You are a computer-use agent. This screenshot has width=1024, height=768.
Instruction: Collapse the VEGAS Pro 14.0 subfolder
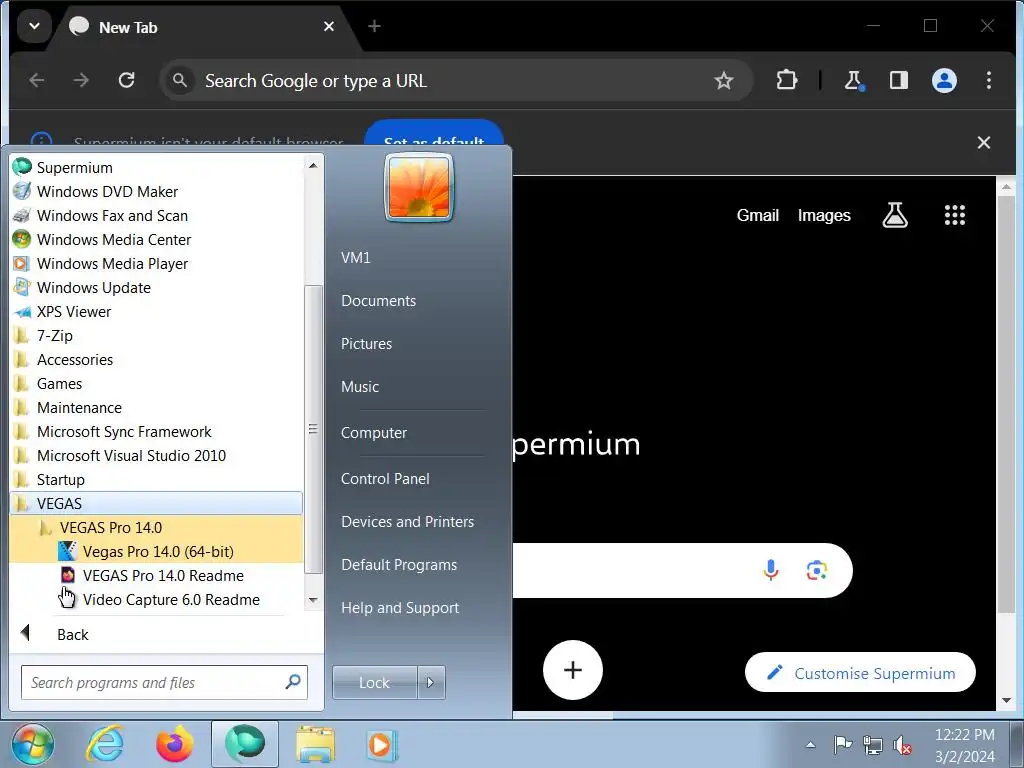pyautogui.click(x=157, y=528)
